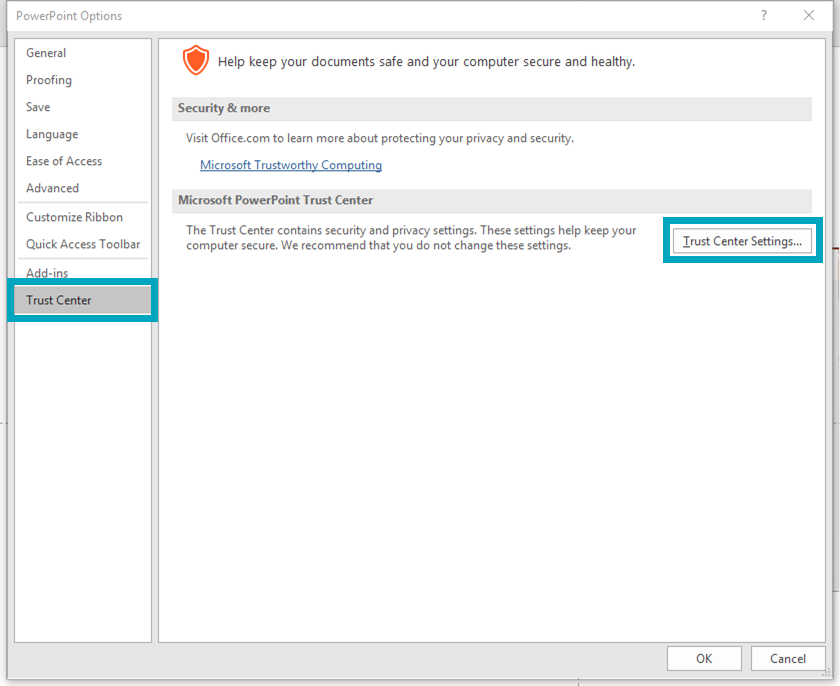Click the Trust Center Settings button
The width and height of the screenshot is (840, 686).
click(x=742, y=241)
